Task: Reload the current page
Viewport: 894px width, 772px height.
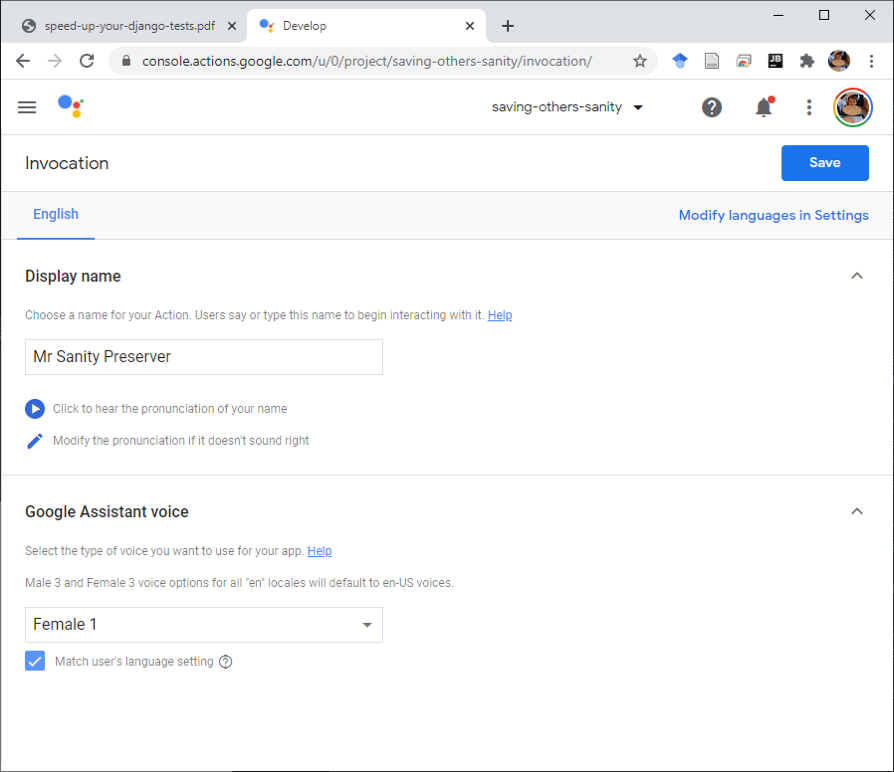Action: (87, 61)
